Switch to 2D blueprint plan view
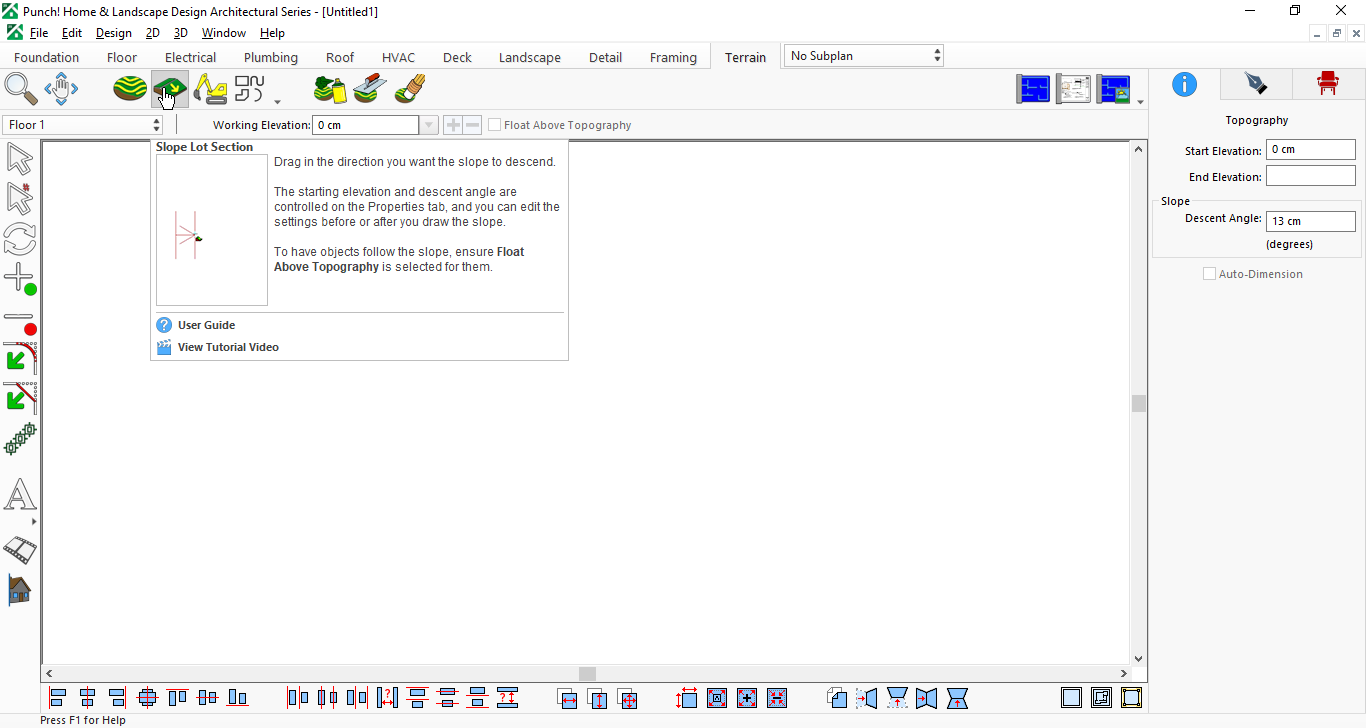The width and height of the screenshot is (1366, 728). click(x=1033, y=89)
